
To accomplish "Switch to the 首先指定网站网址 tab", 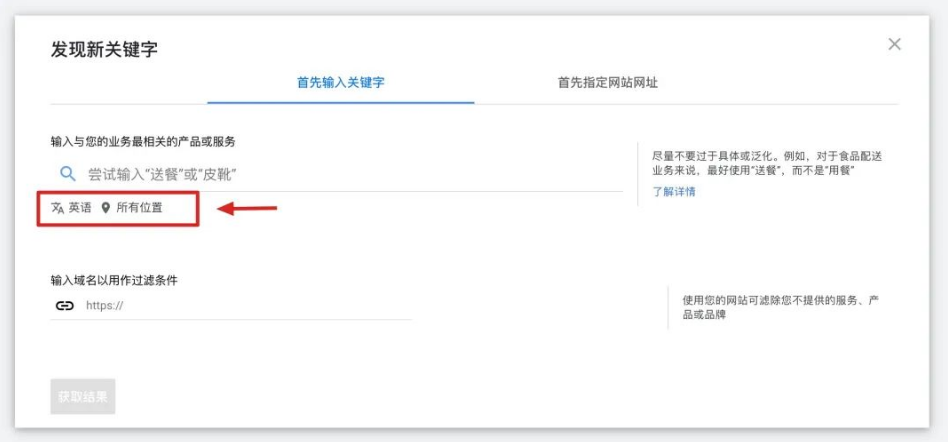I will pyautogui.click(x=607, y=82).
